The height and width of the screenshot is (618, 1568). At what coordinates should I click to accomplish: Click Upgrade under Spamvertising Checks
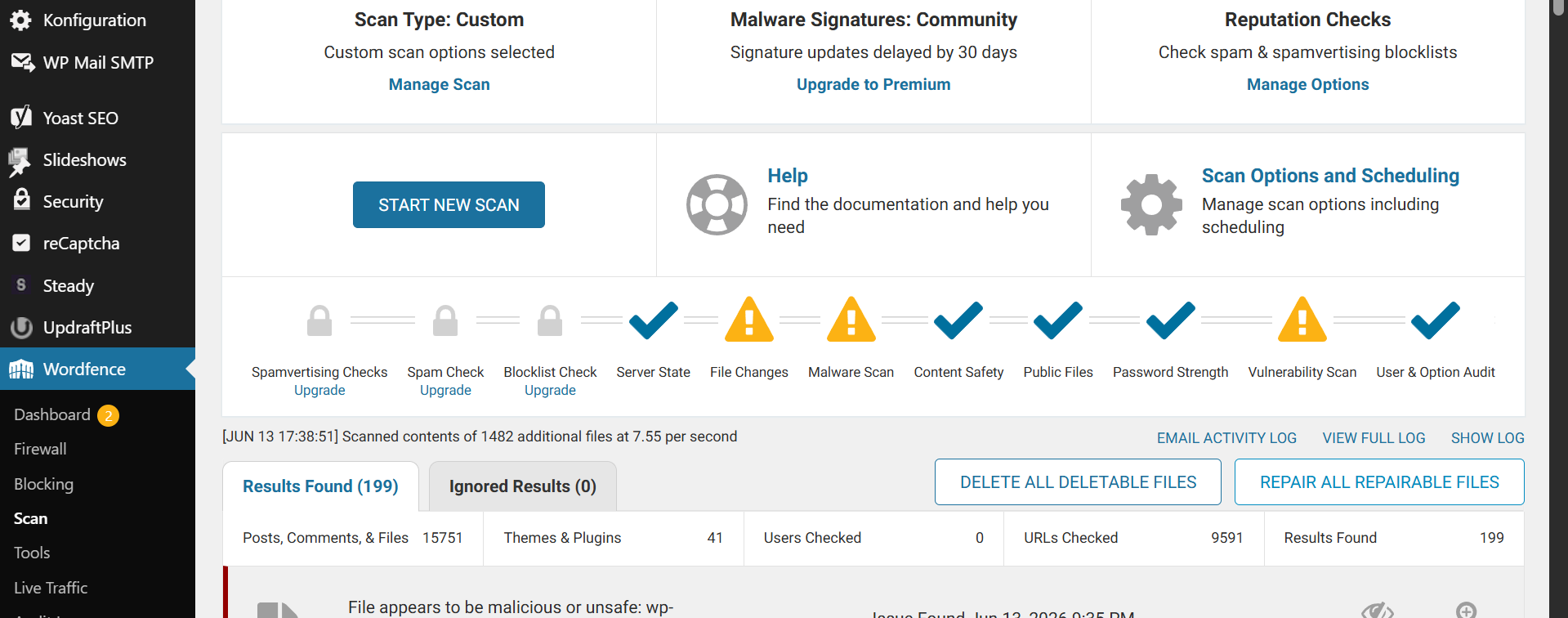(319, 390)
